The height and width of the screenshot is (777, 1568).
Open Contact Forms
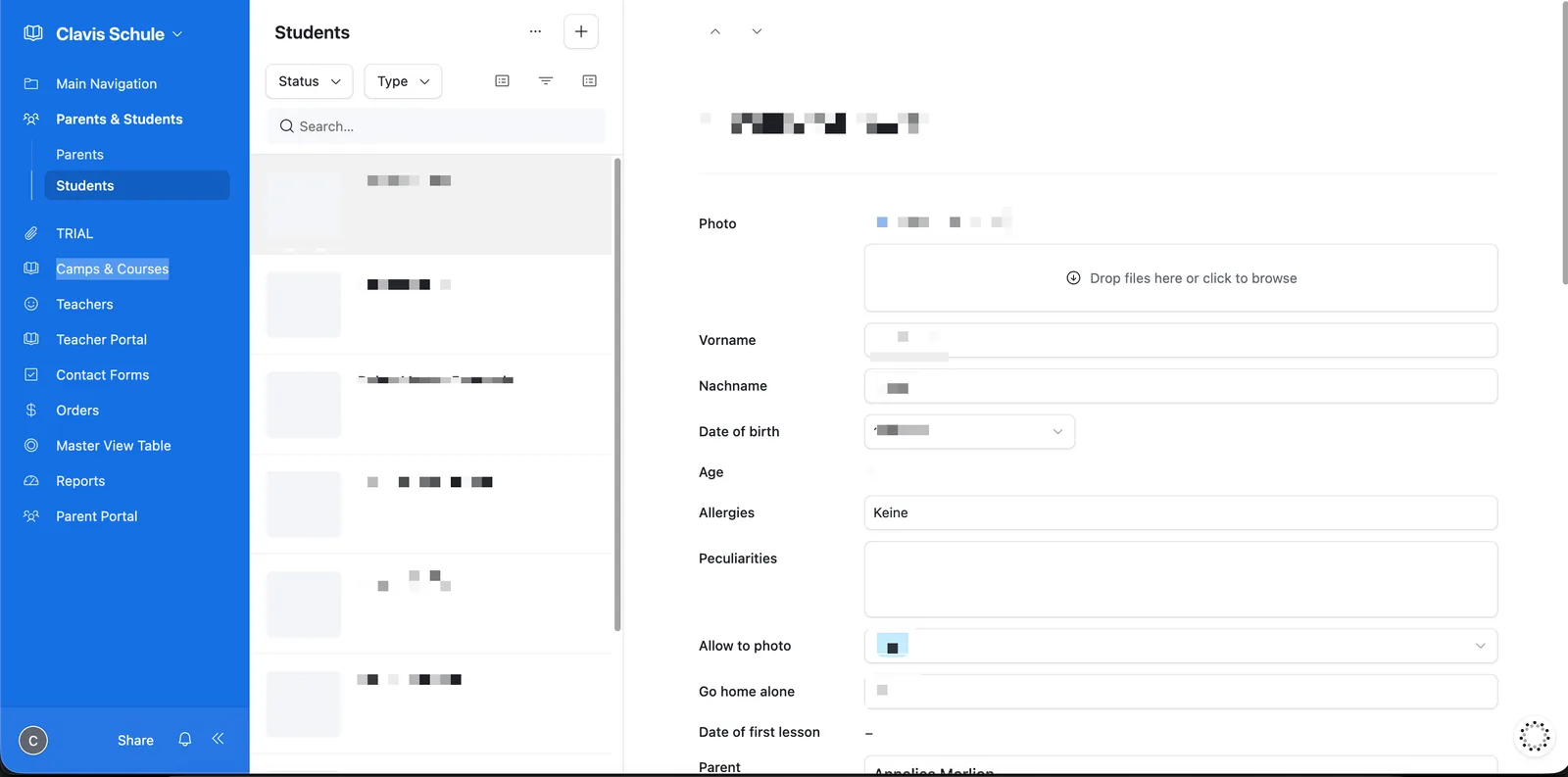tap(102, 375)
